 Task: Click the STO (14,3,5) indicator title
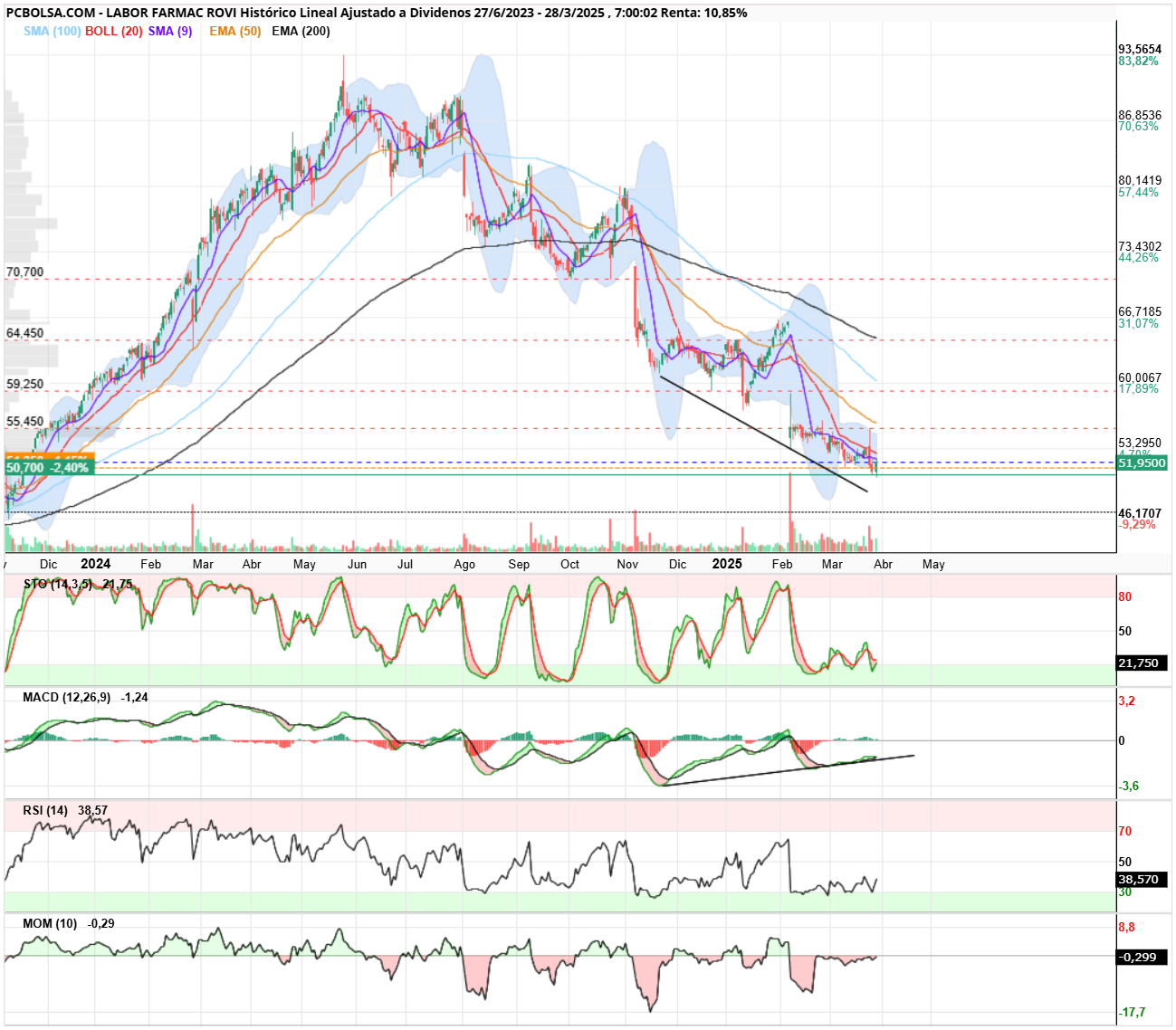coord(58,584)
